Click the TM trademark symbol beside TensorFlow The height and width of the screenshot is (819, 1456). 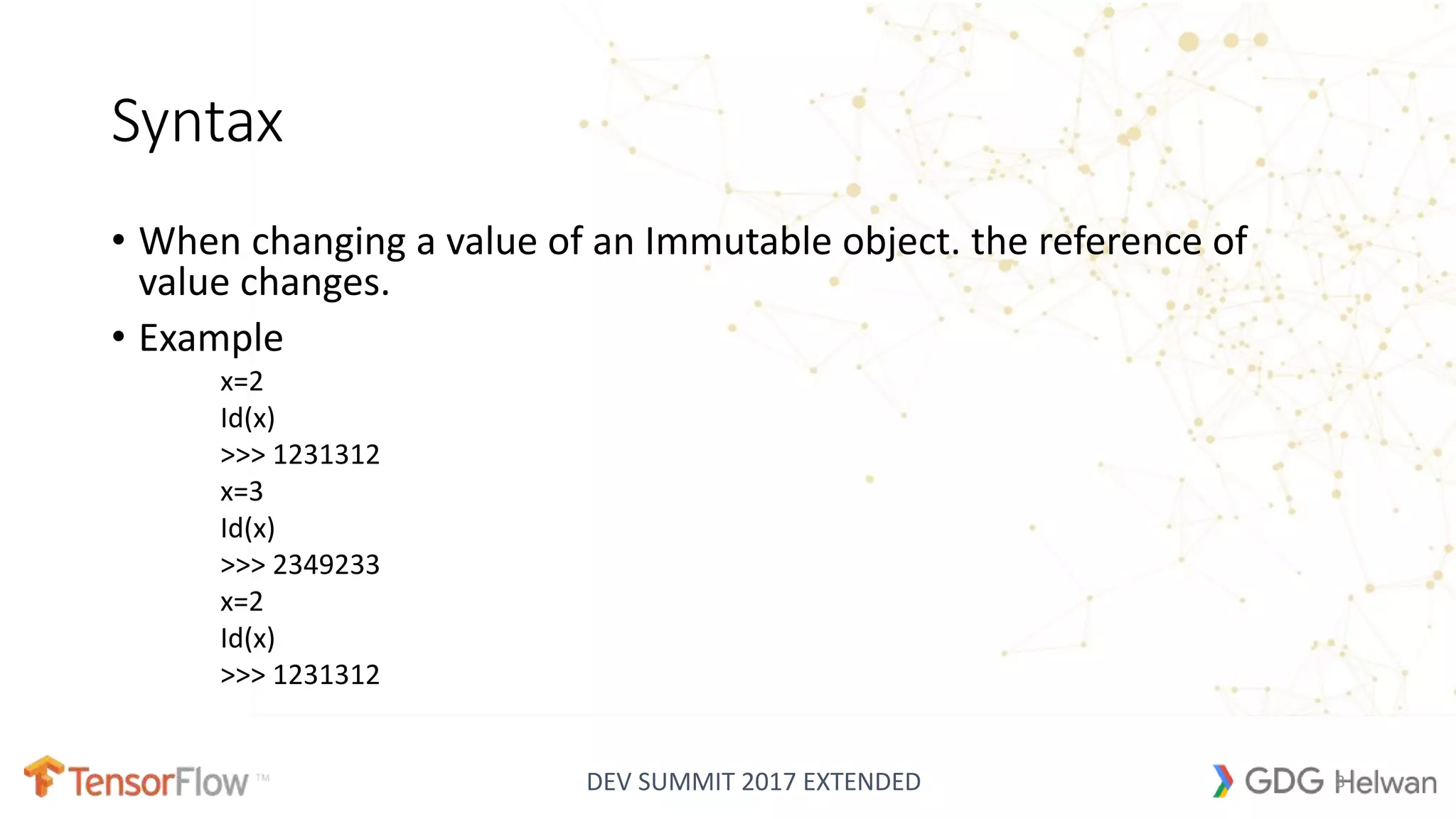coord(262,778)
